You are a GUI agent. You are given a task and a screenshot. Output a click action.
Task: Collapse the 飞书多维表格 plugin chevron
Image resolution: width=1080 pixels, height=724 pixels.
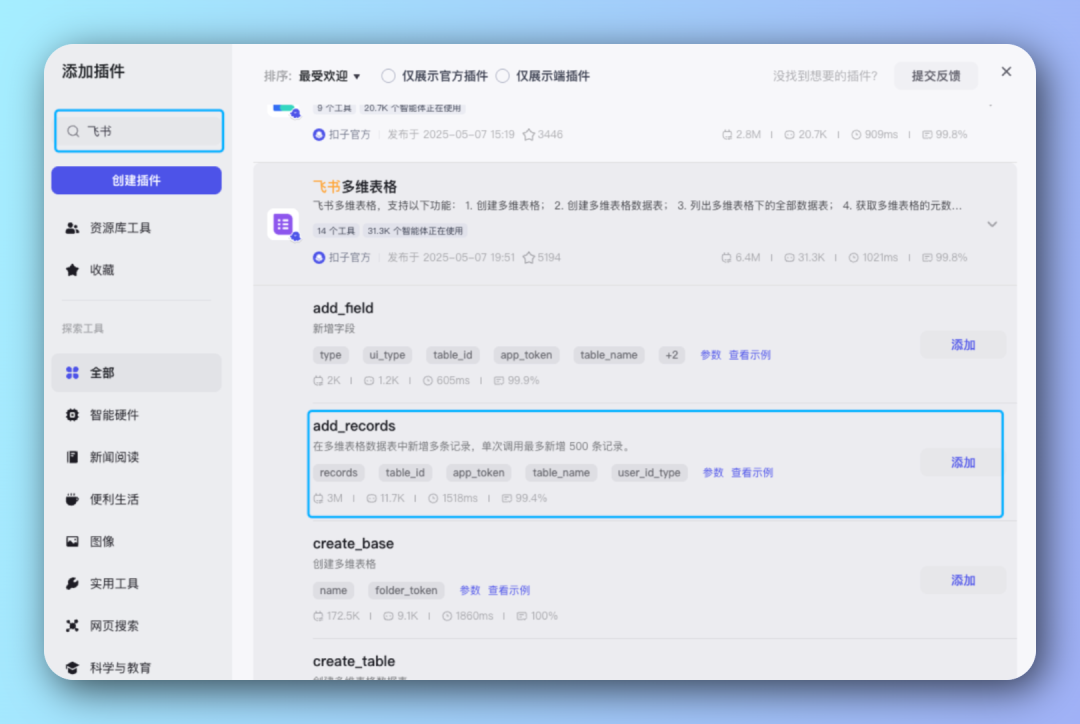coord(992,225)
